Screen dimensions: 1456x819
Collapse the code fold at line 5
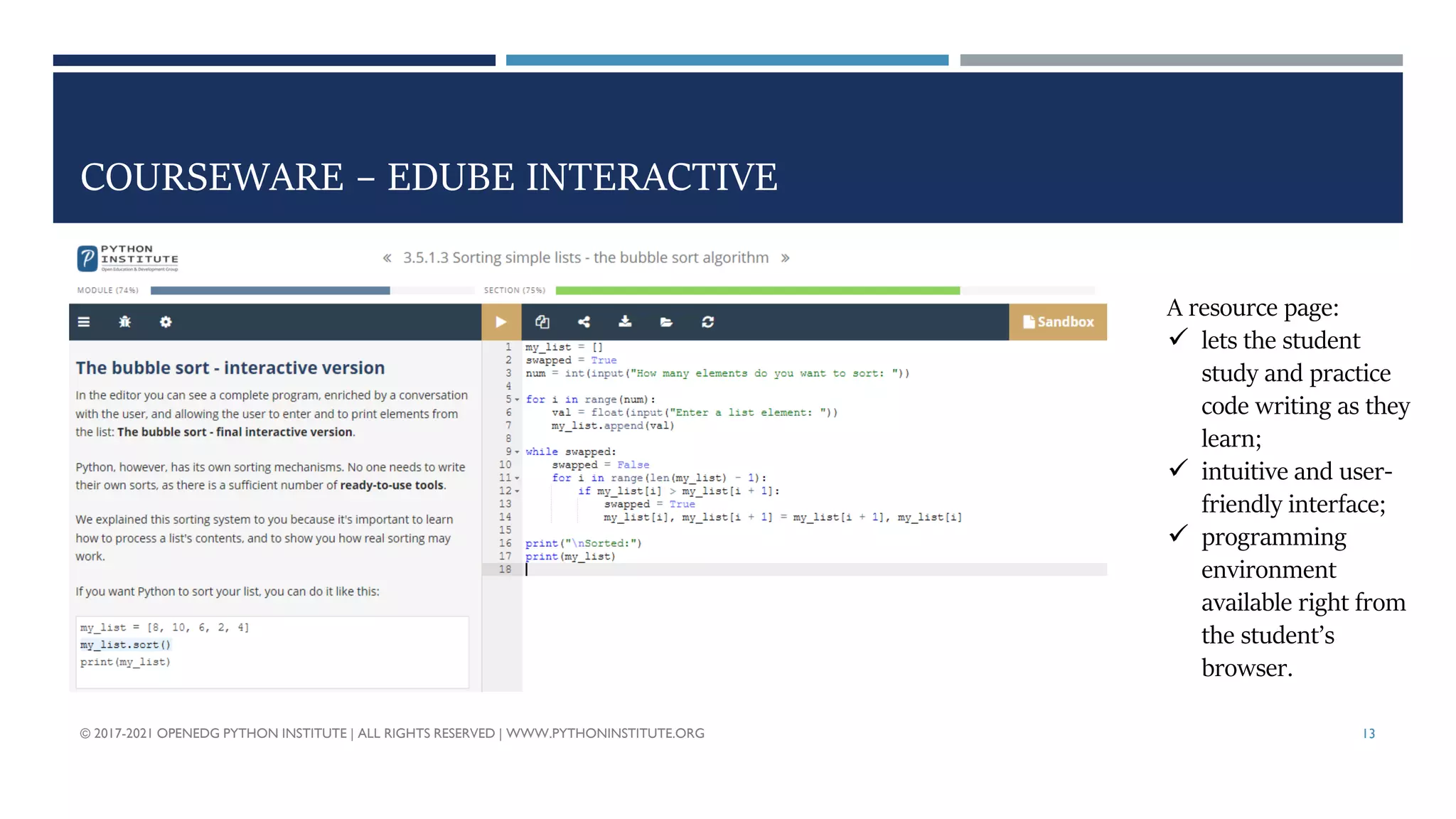[x=518, y=400]
